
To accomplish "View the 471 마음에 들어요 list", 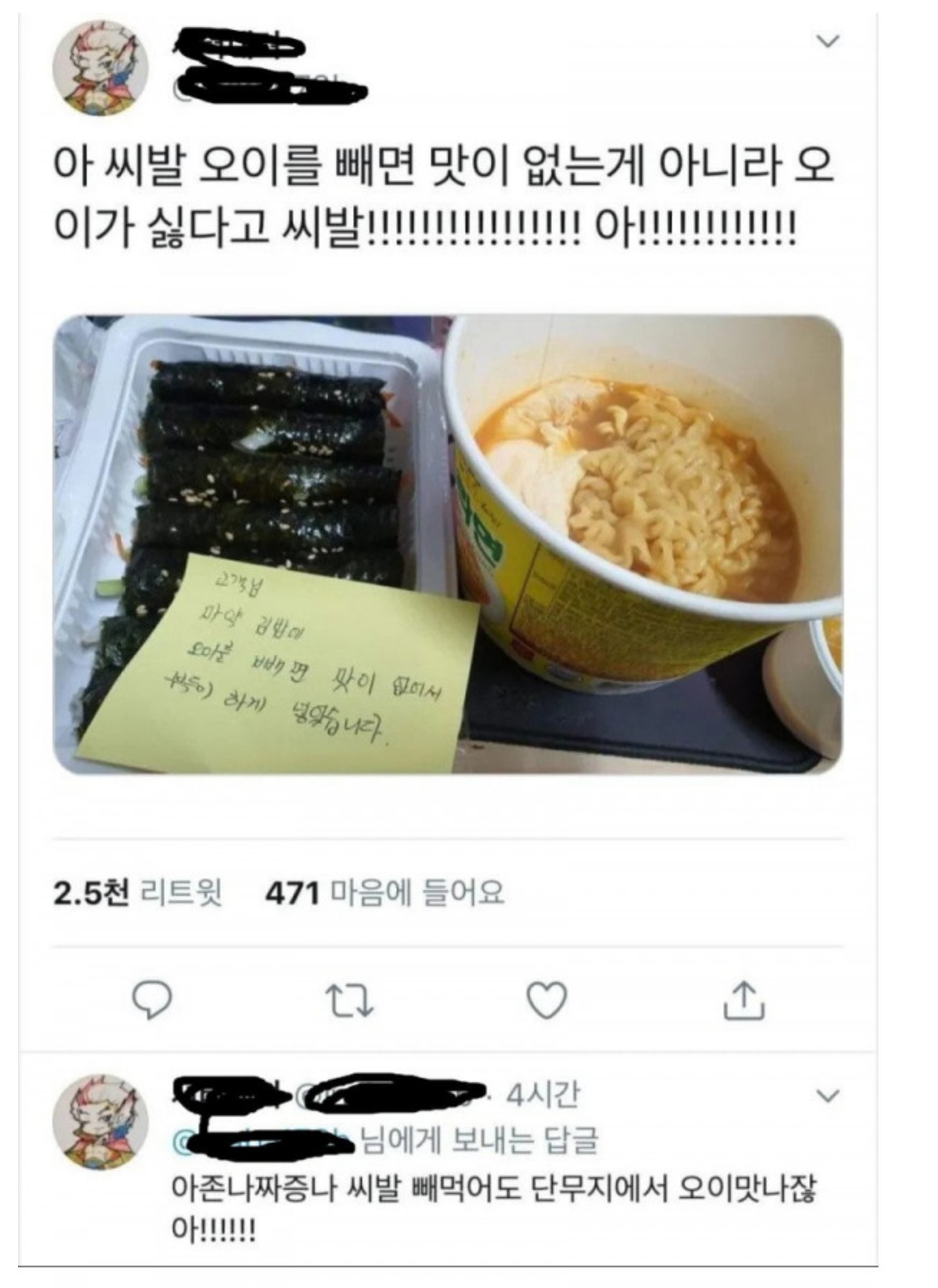I will [385, 893].
